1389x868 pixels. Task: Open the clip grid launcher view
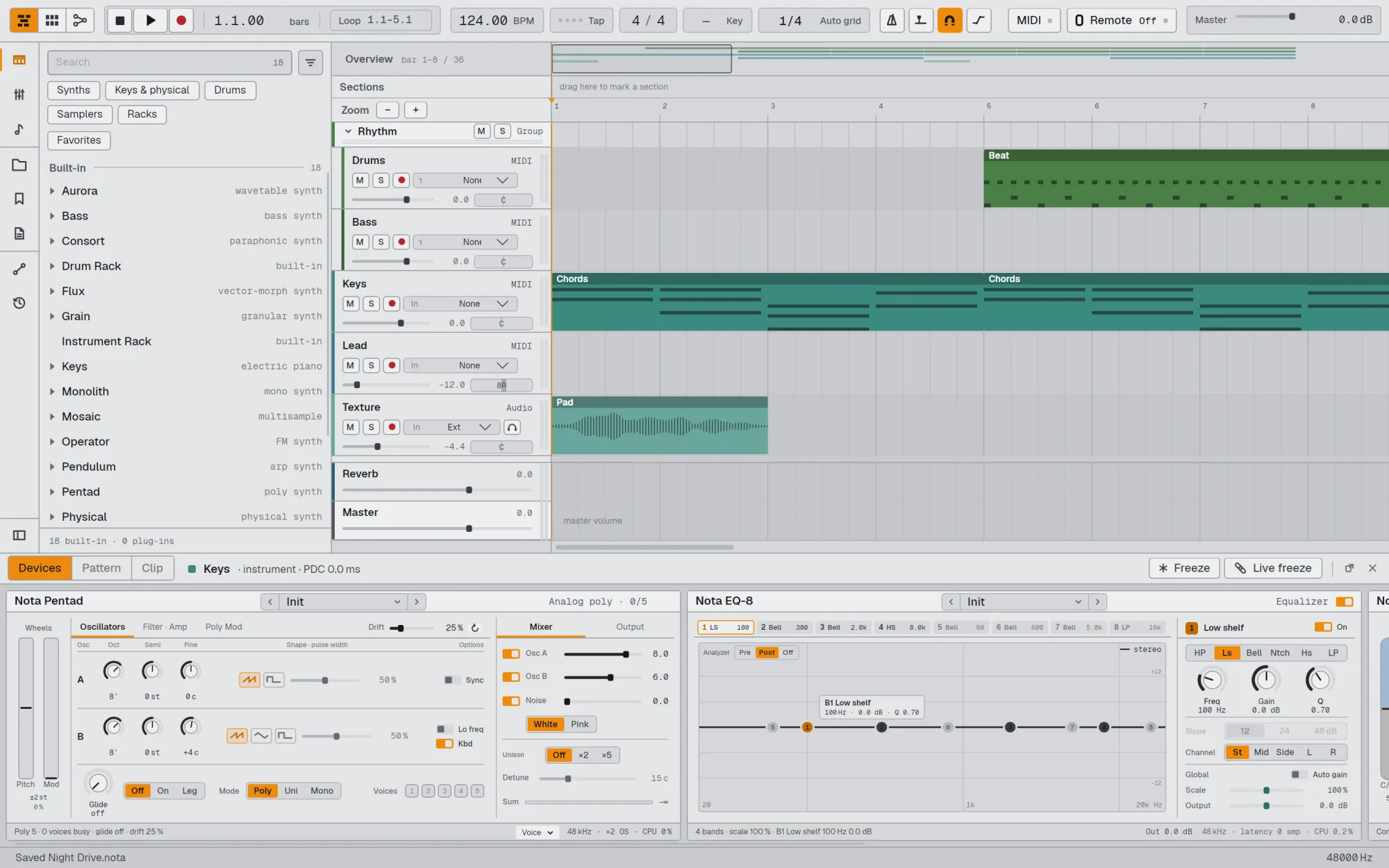(x=52, y=20)
